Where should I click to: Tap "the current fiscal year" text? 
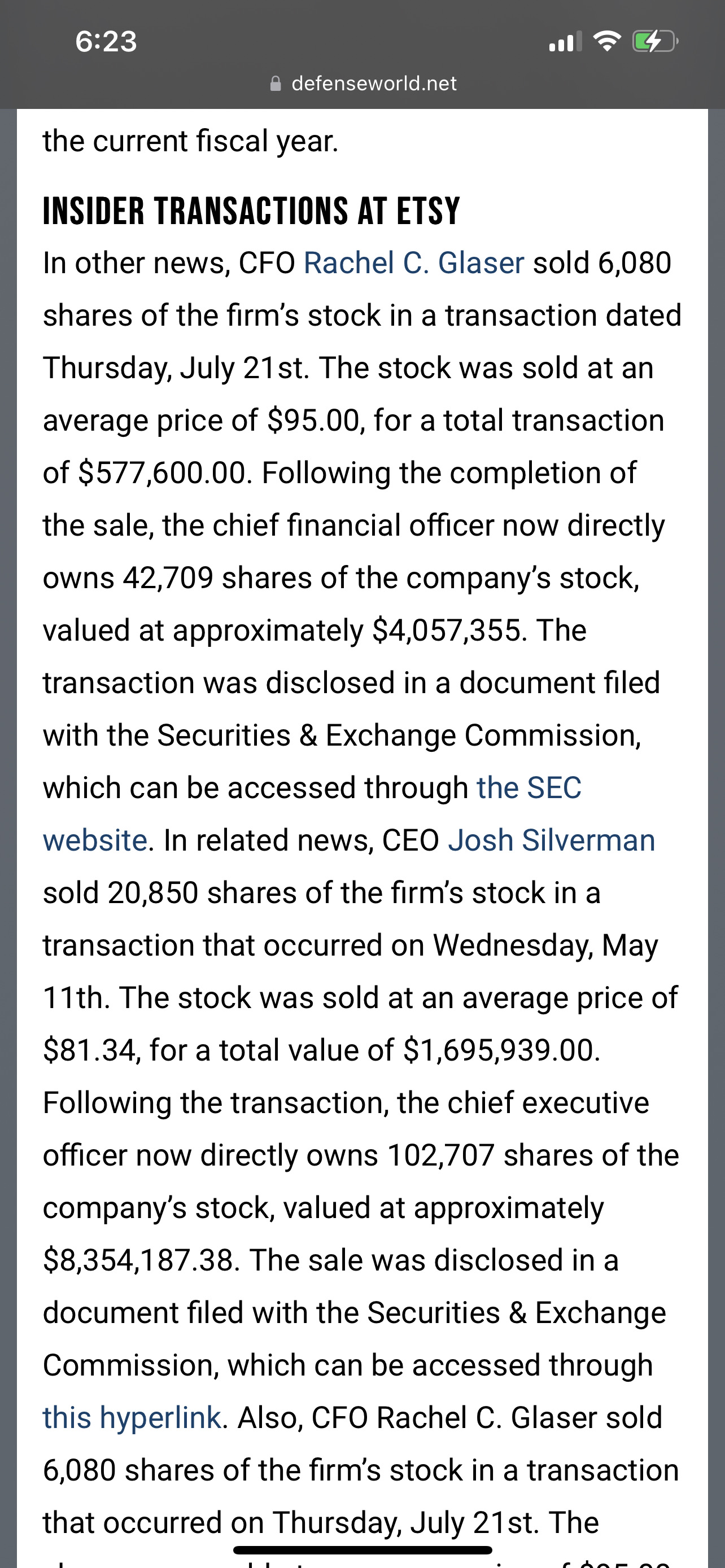(x=190, y=141)
